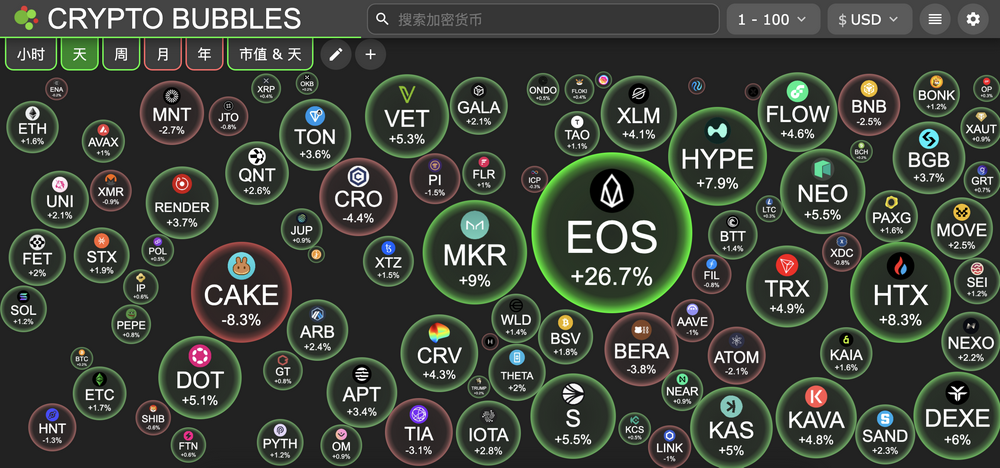Open the settings gear icon
Screen dimensions: 1000x468
point(973,19)
